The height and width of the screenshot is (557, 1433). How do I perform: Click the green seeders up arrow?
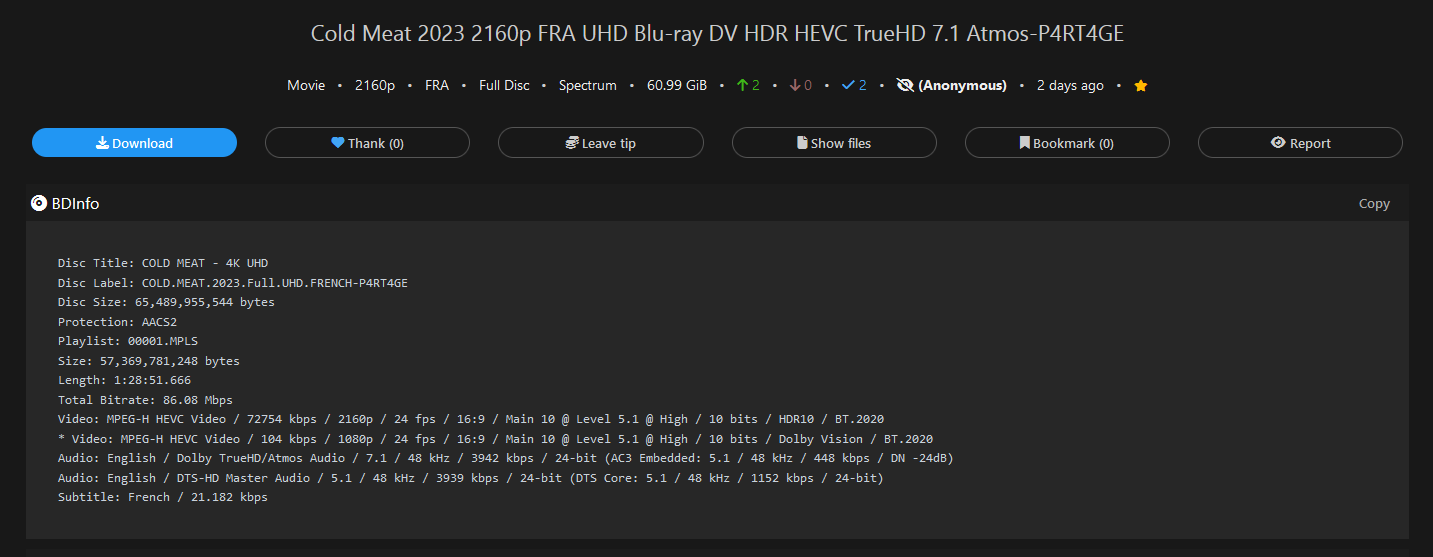(742, 86)
